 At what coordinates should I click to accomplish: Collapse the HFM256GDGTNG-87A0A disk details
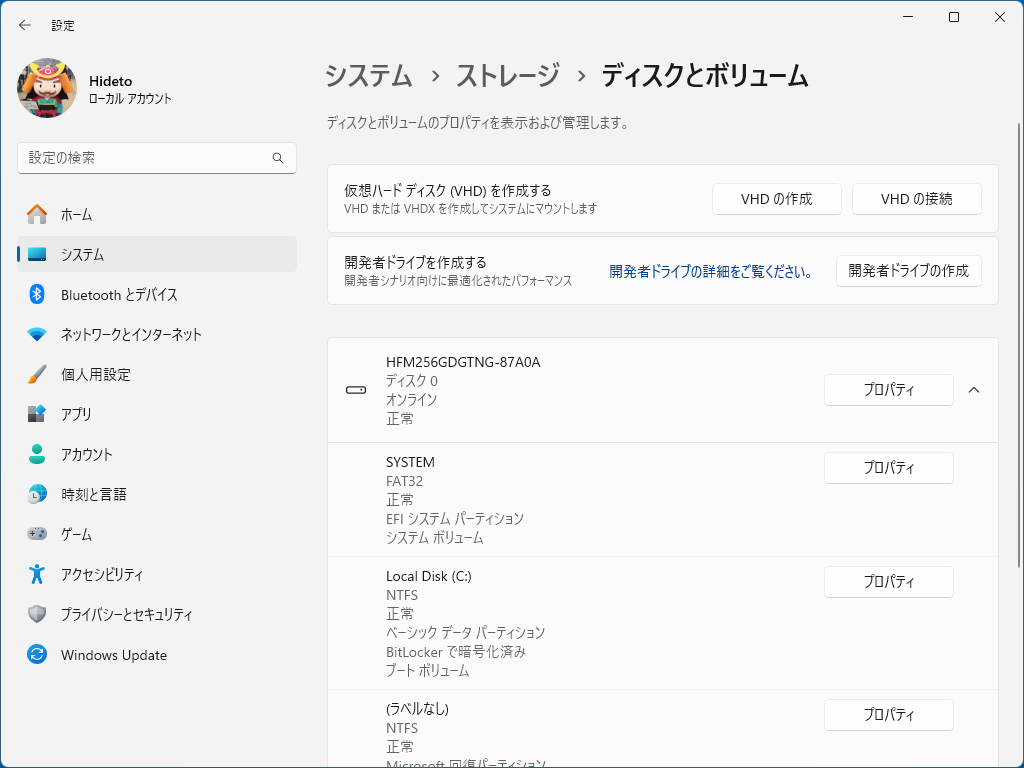[x=974, y=390]
